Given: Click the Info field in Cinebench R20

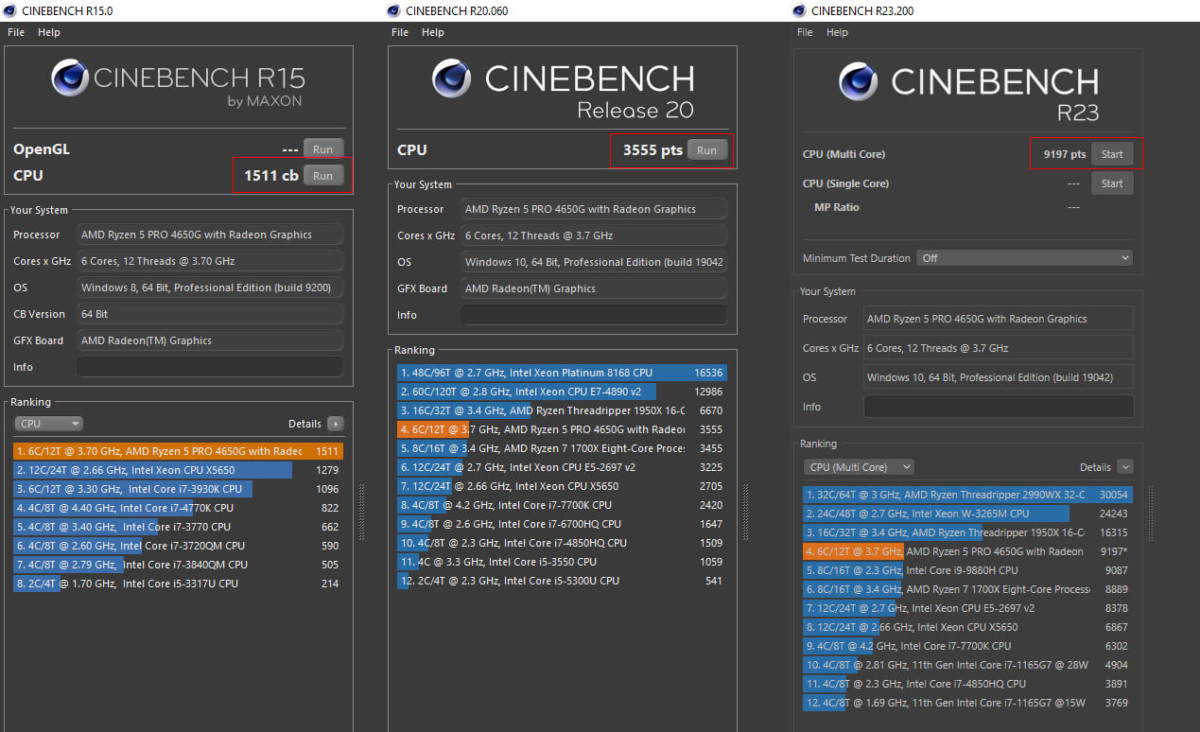Looking at the screenshot, I should pyautogui.click(x=593, y=315).
